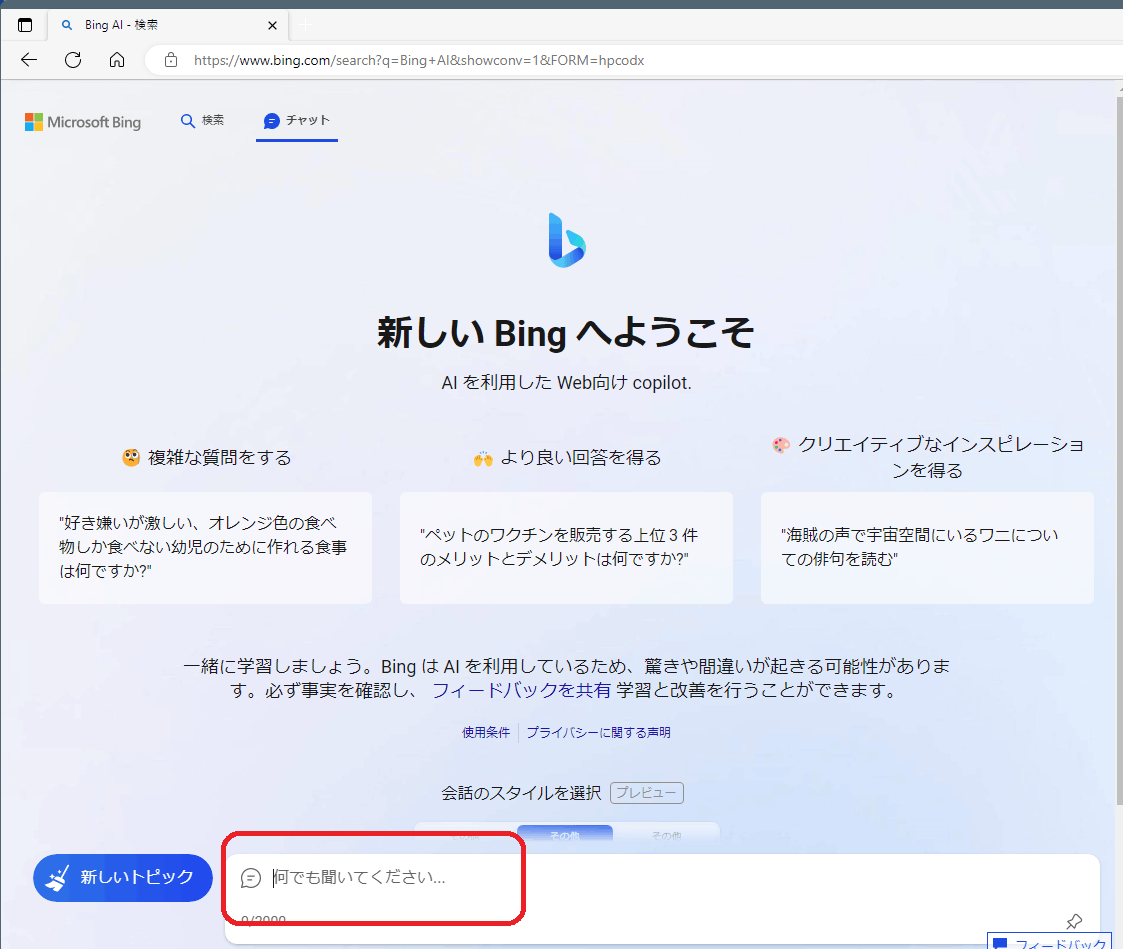The height and width of the screenshot is (949, 1123).
Task: Click the address bar URL
Action: click(x=419, y=60)
